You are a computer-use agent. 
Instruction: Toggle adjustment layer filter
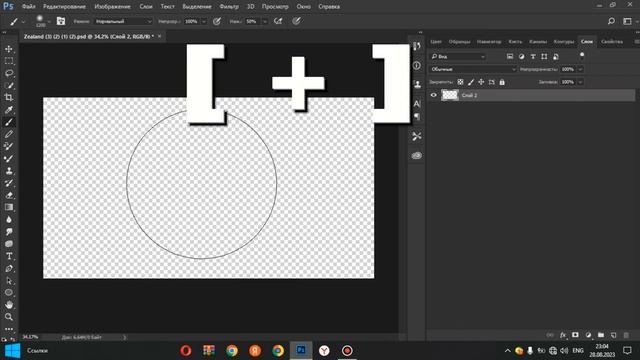pos(521,56)
